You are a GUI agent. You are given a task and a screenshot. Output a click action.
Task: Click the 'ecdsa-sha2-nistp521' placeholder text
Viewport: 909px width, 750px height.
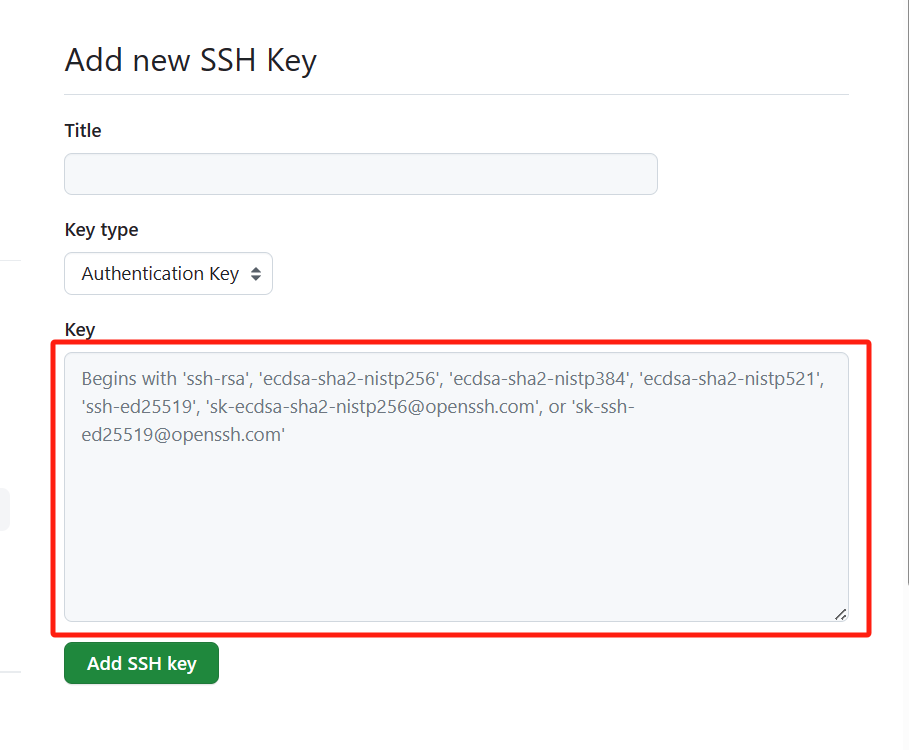730,380
